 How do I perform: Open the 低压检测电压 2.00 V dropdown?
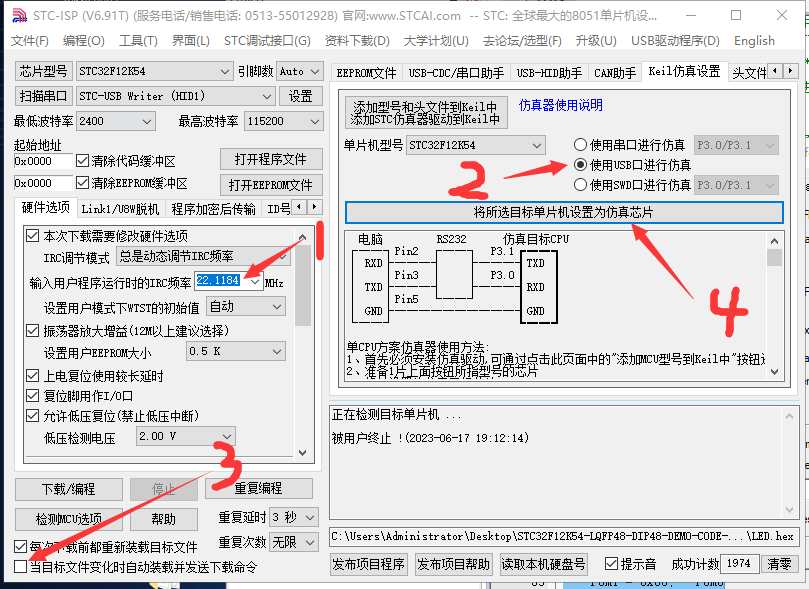(186, 436)
